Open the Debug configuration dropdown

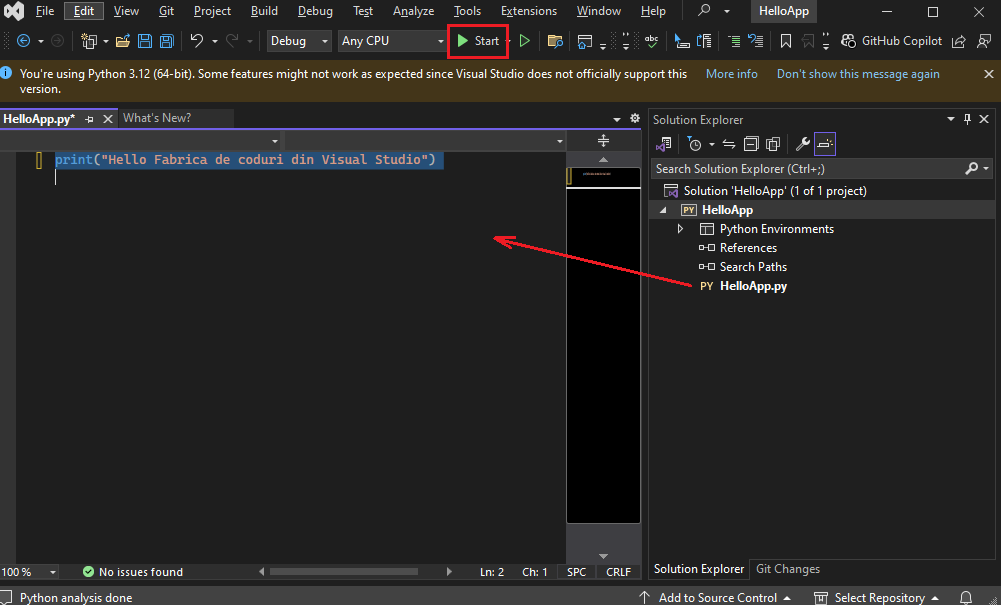coord(299,41)
